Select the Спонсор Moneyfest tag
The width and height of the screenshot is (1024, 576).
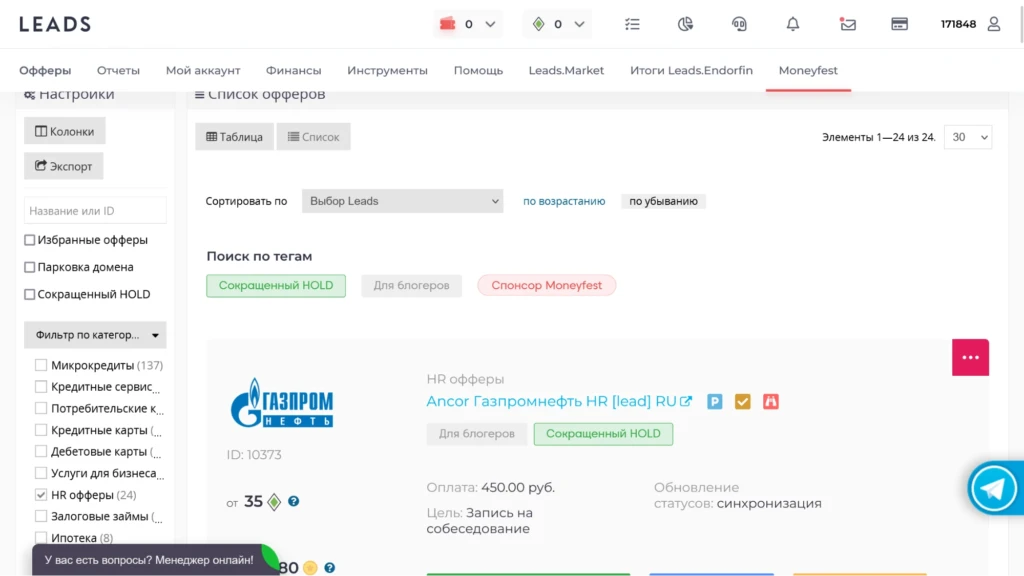click(547, 285)
